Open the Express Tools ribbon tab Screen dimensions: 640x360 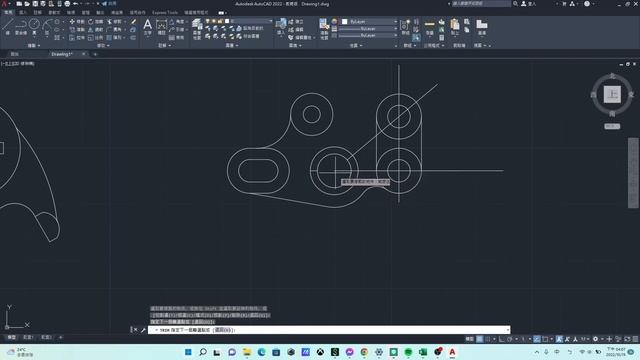pos(164,13)
